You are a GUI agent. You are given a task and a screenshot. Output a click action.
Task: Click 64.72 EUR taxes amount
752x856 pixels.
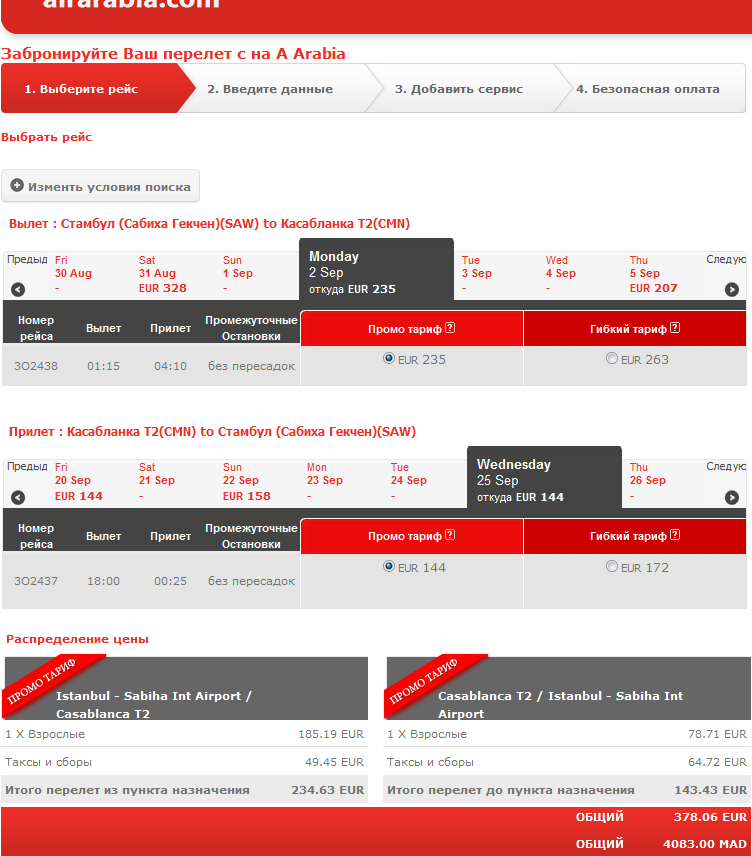(717, 762)
